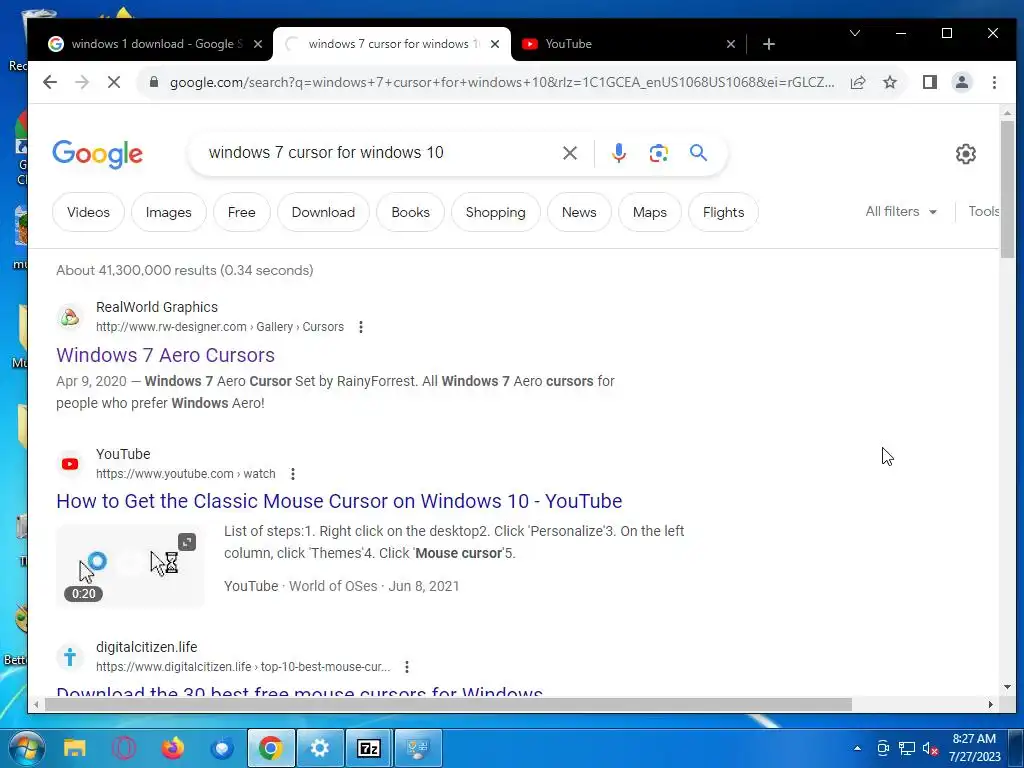Open Download the 30 best free mouse cursors link
The width and height of the screenshot is (1024, 768).
pyautogui.click(x=299, y=690)
